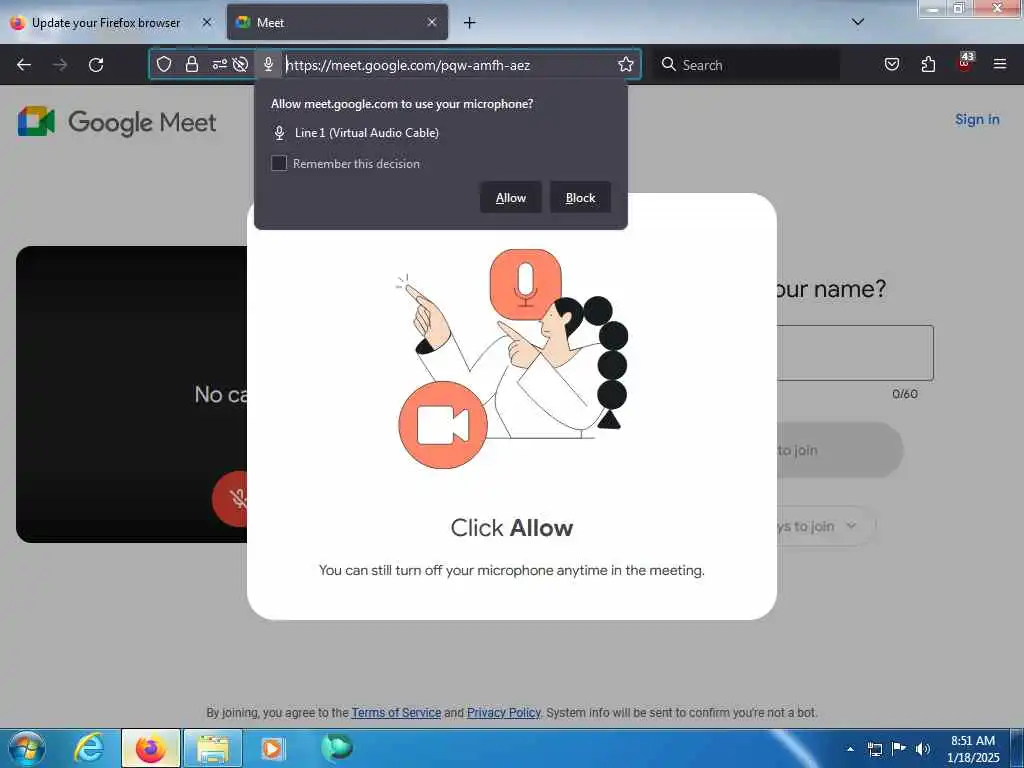Click the Sign in link
The image size is (1024, 768).
pyautogui.click(x=977, y=120)
